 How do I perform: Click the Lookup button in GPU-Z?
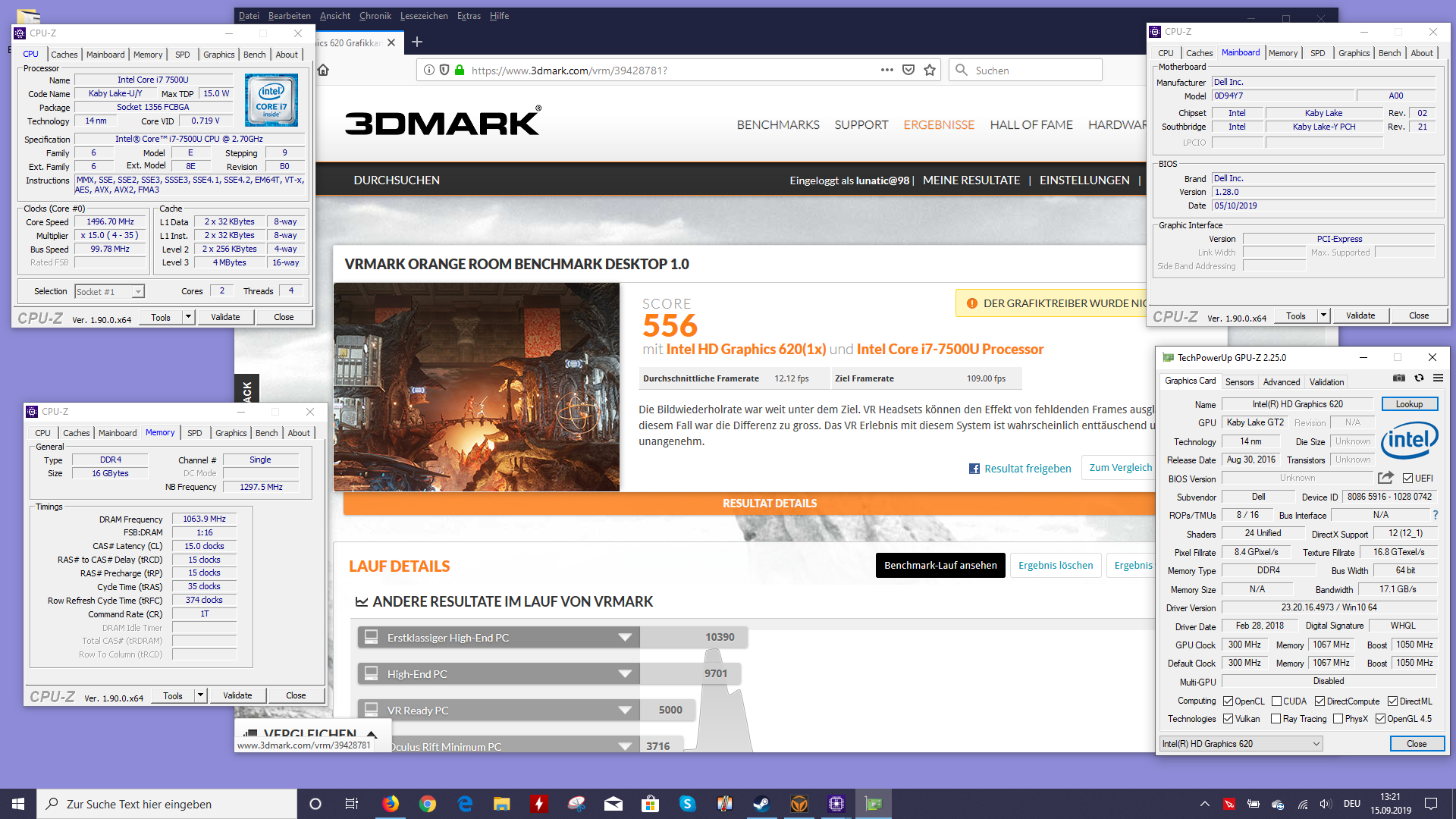pos(1409,404)
